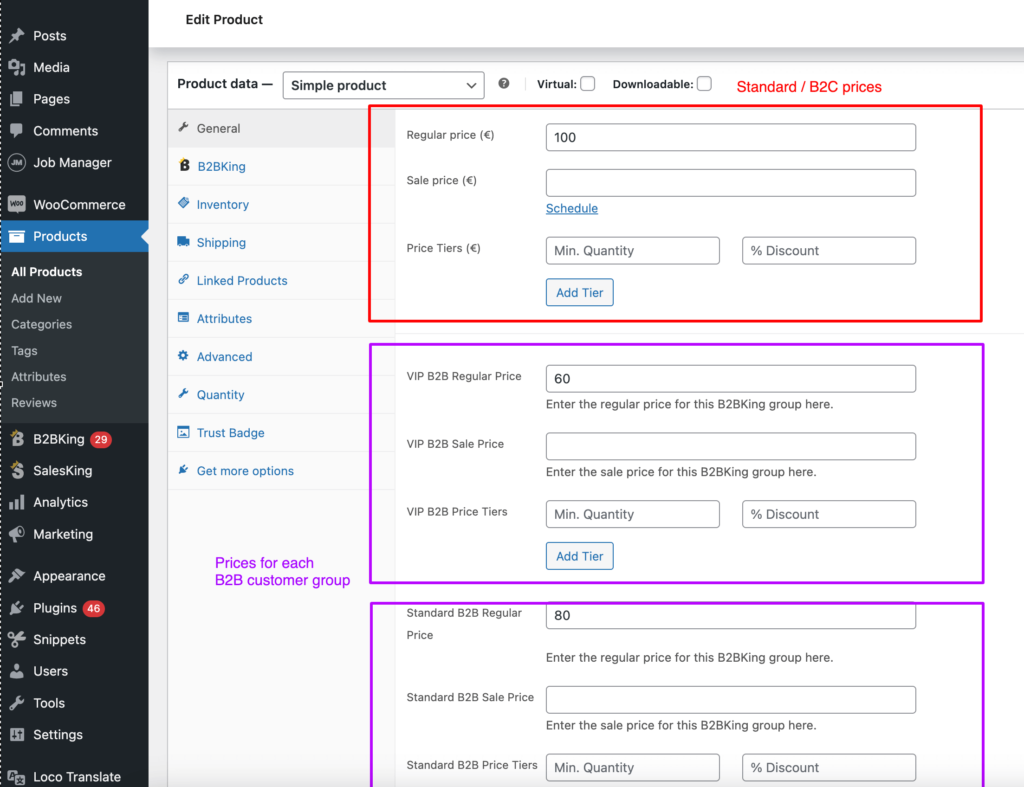The width and height of the screenshot is (1024, 787).
Task: Open the Linked Products tab
Action: click(x=241, y=280)
